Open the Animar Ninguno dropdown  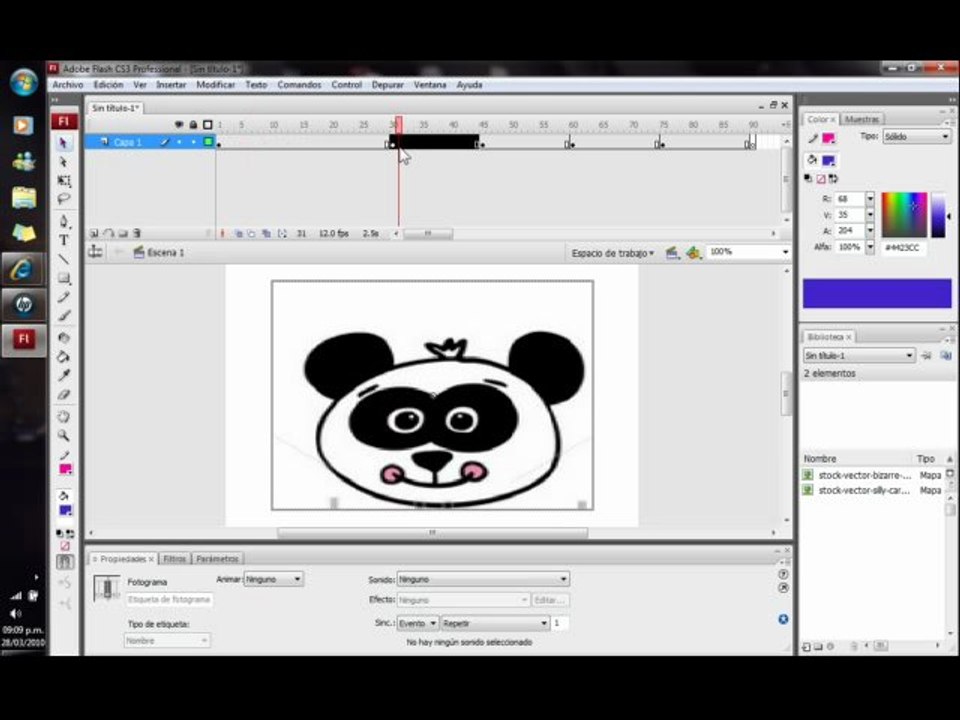[x=273, y=579]
